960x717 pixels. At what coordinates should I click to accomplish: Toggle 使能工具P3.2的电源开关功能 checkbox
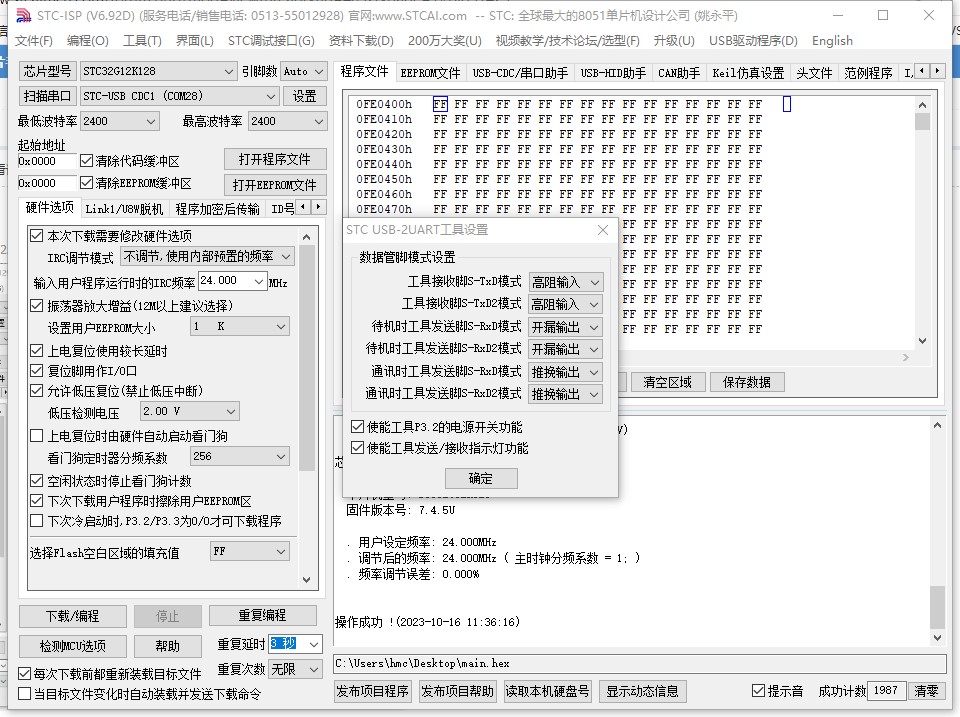358,426
